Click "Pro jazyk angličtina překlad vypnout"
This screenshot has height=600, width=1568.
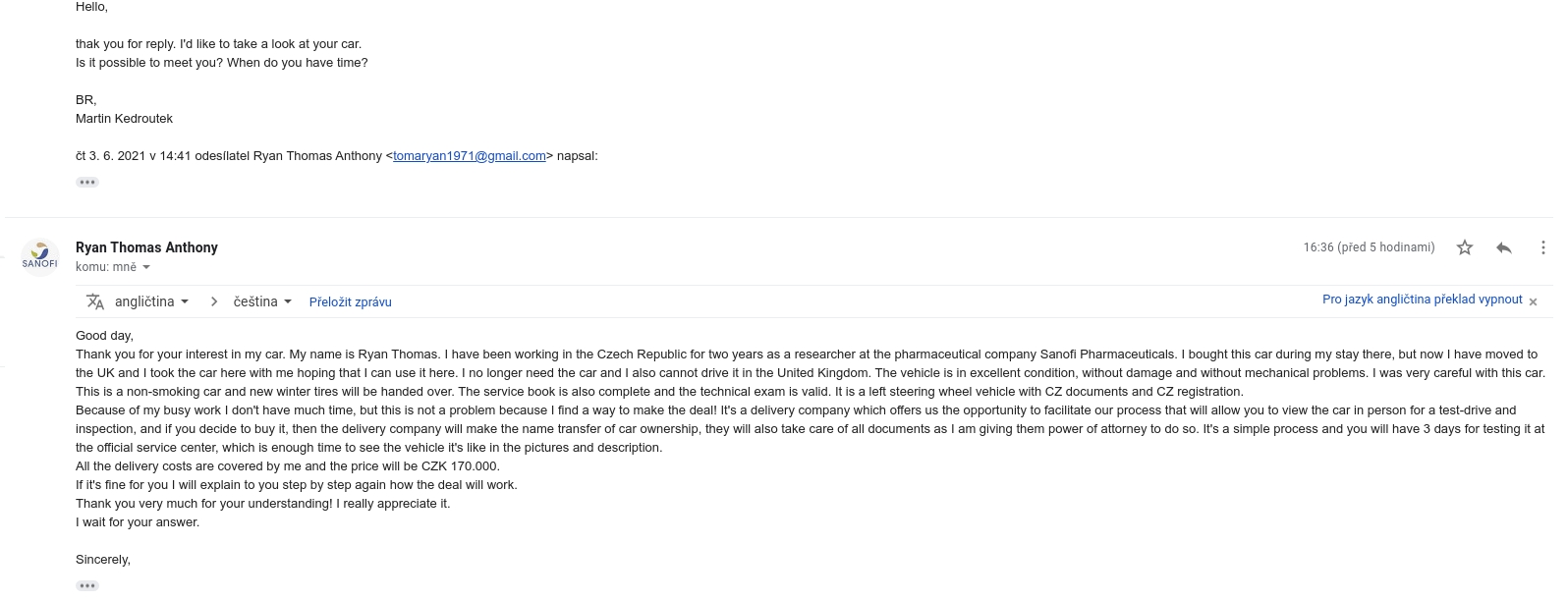click(x=1422, y=300)
